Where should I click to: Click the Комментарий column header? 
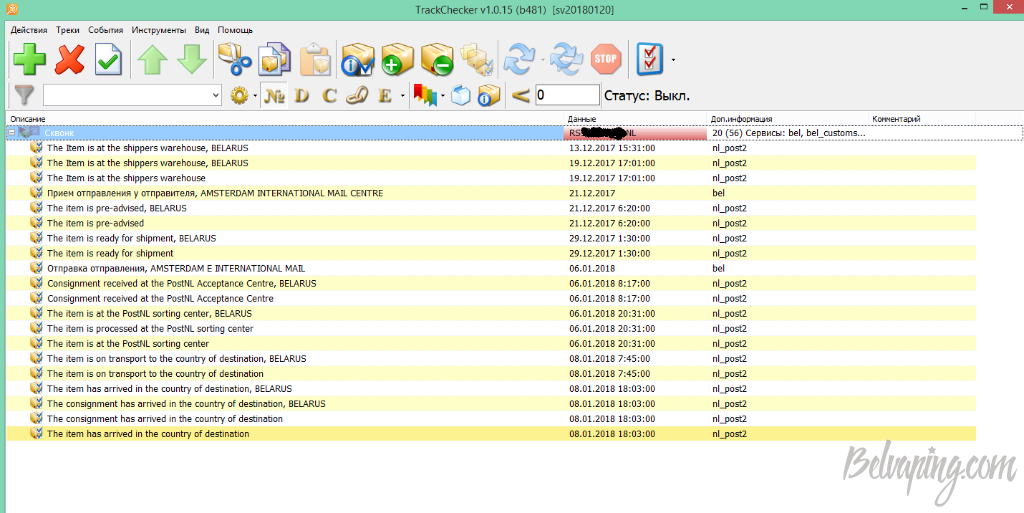[922, 119]
